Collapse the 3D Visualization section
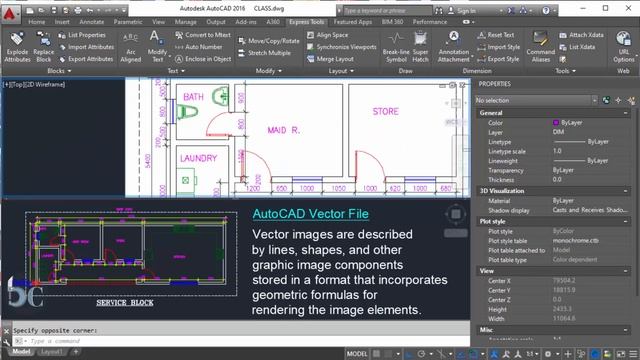Screen dimensions: 640x360 [x=626, y=191]
